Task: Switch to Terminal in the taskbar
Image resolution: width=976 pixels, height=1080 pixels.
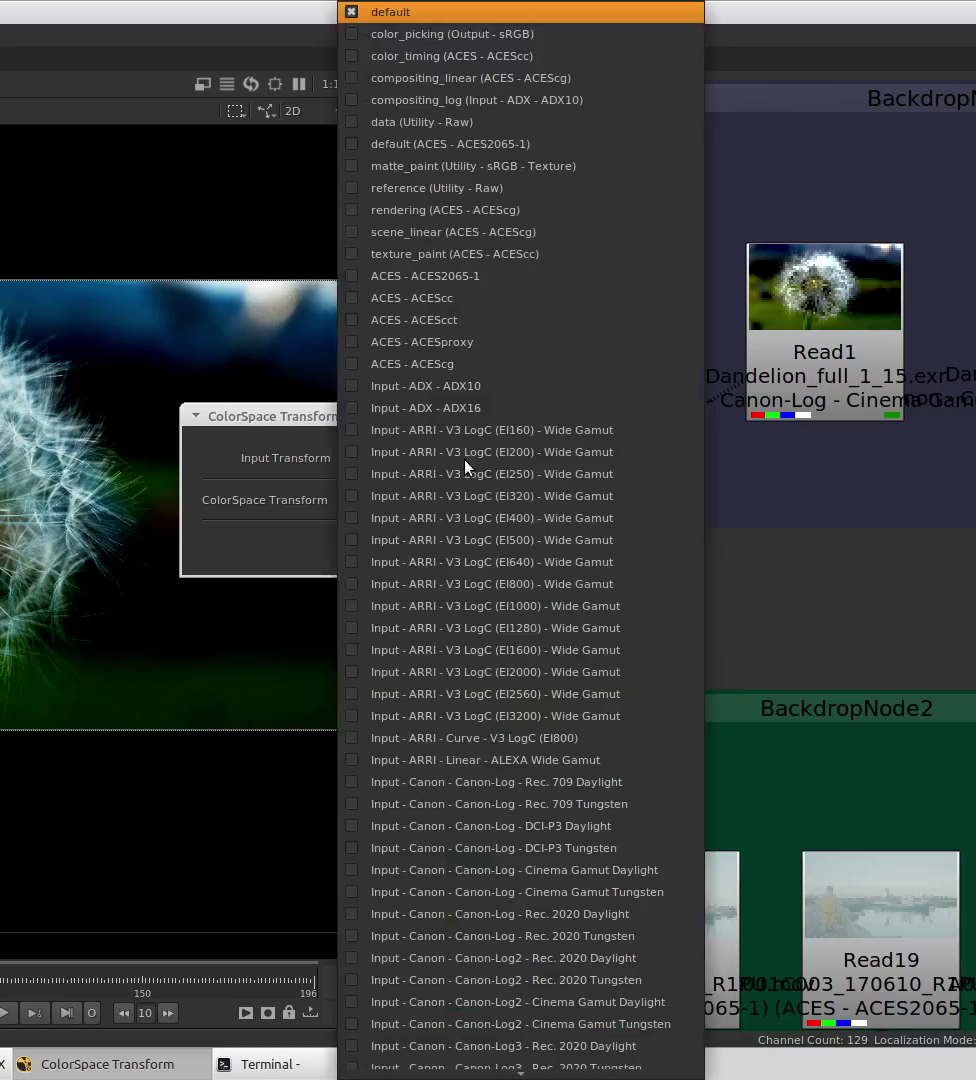Action: (x=268, y=1064)
